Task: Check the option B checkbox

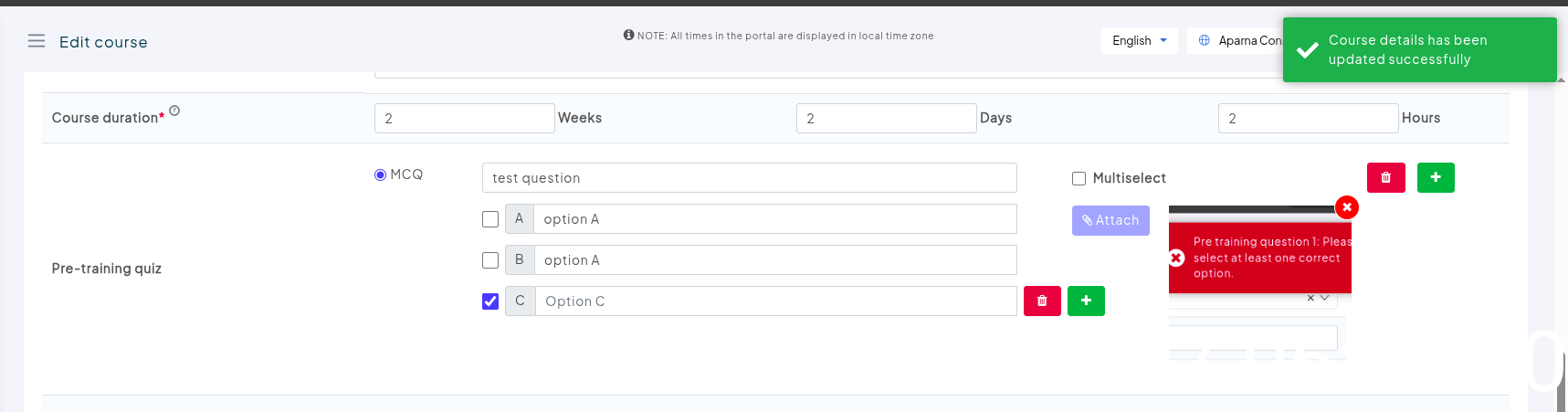Action: [x=490, y=260]
